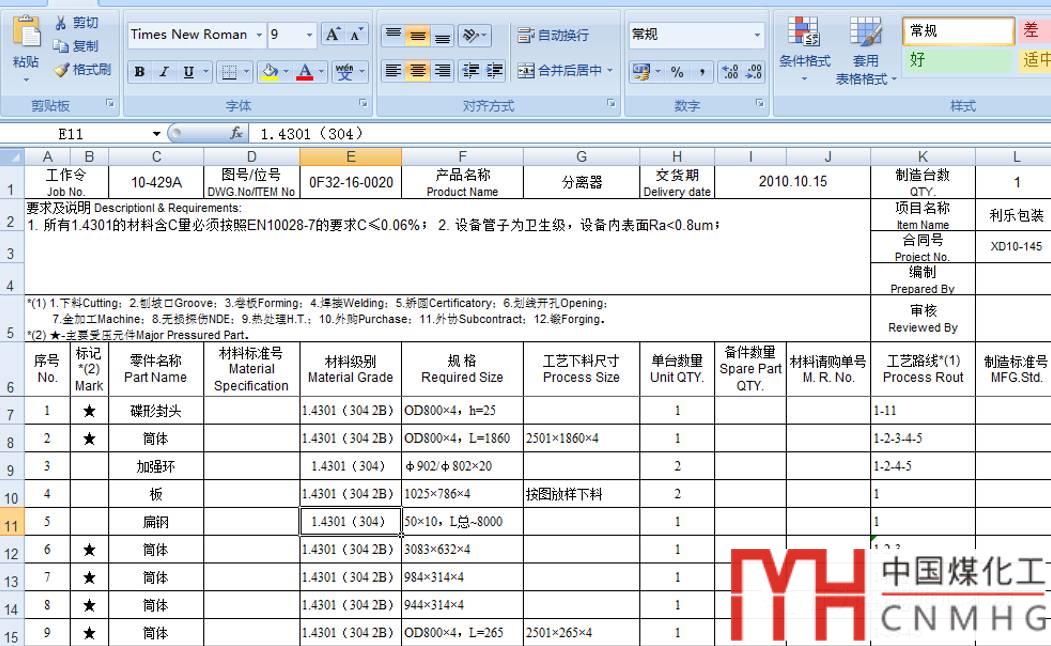
Task: Click the phonetic guide (wén) icon
Action: tap(345, 71)
